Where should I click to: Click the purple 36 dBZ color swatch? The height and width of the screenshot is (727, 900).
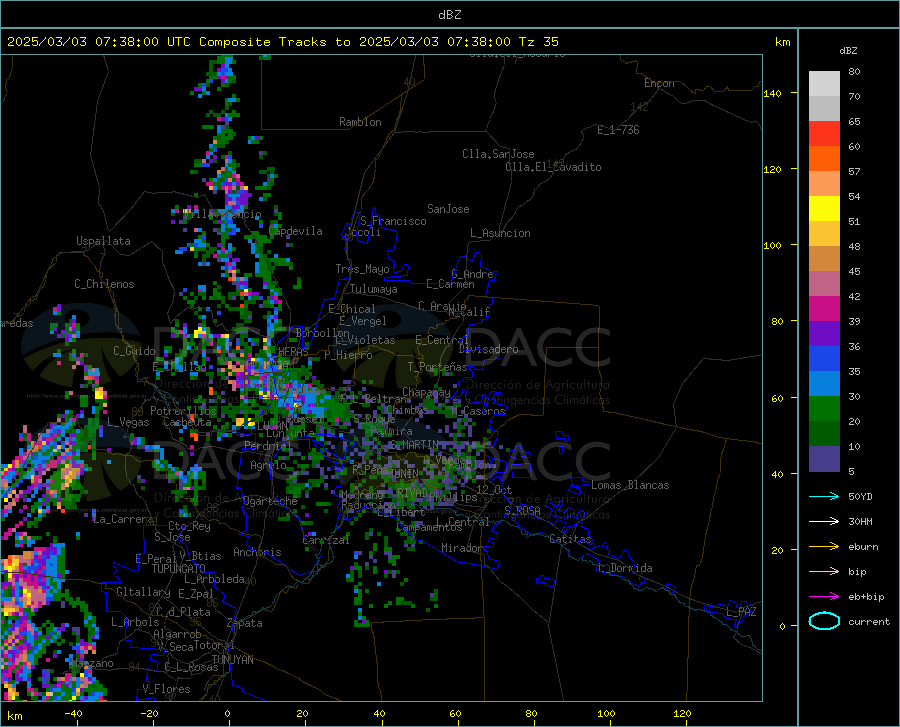coord(824,333)
